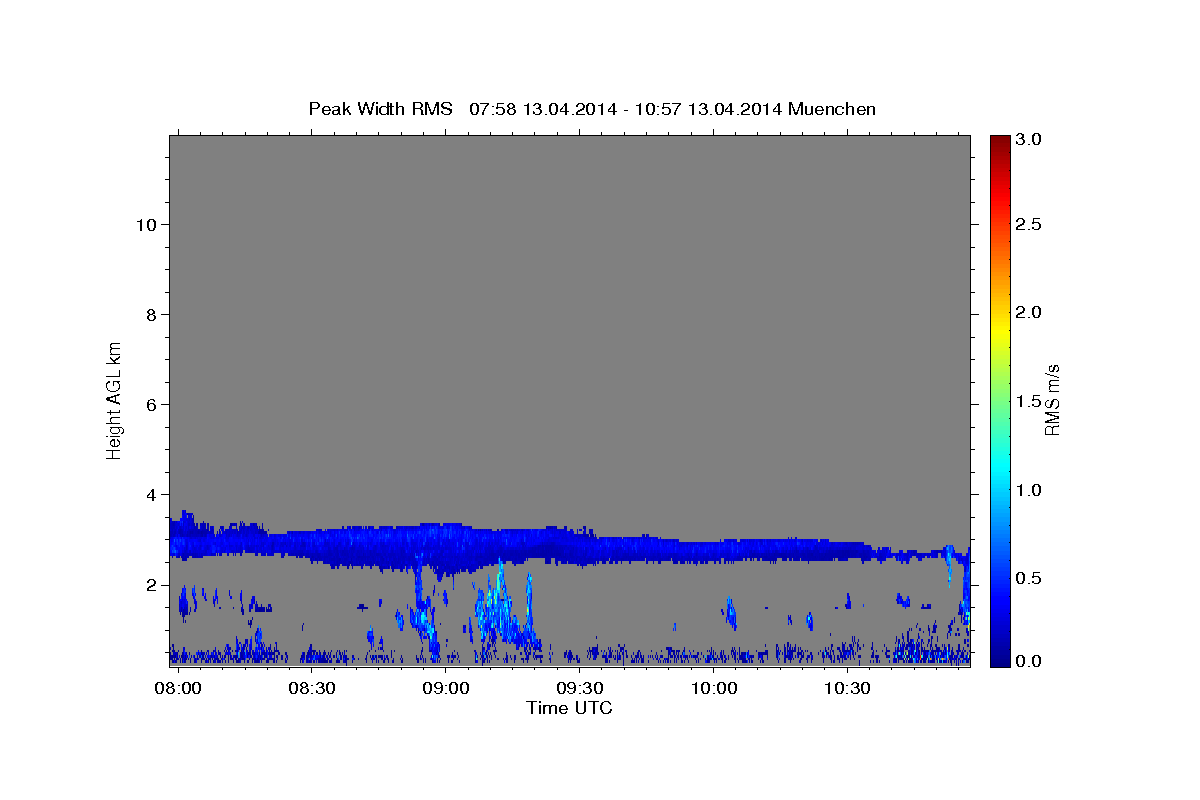Click the colorbar value 1.5
This screenshot has width=1200, height=800.
tap(1029, 401)
